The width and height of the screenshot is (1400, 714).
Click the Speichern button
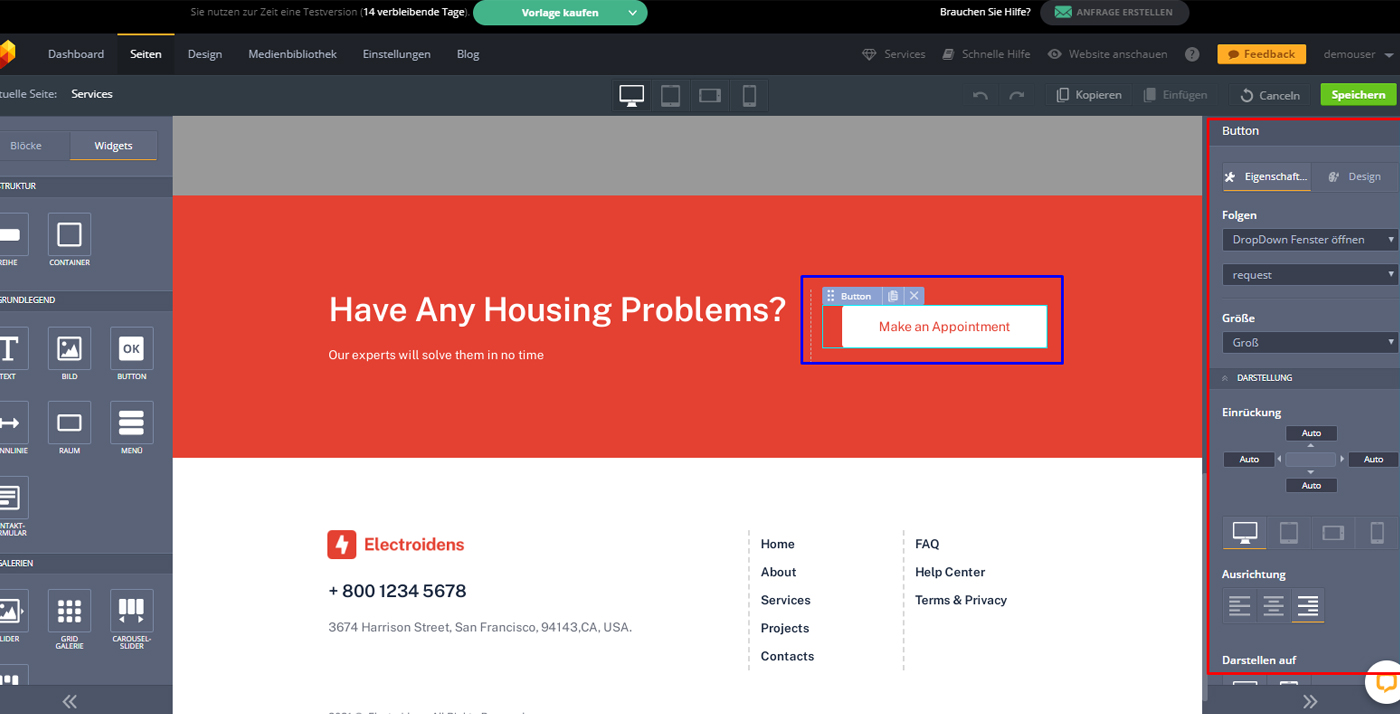1358,95
